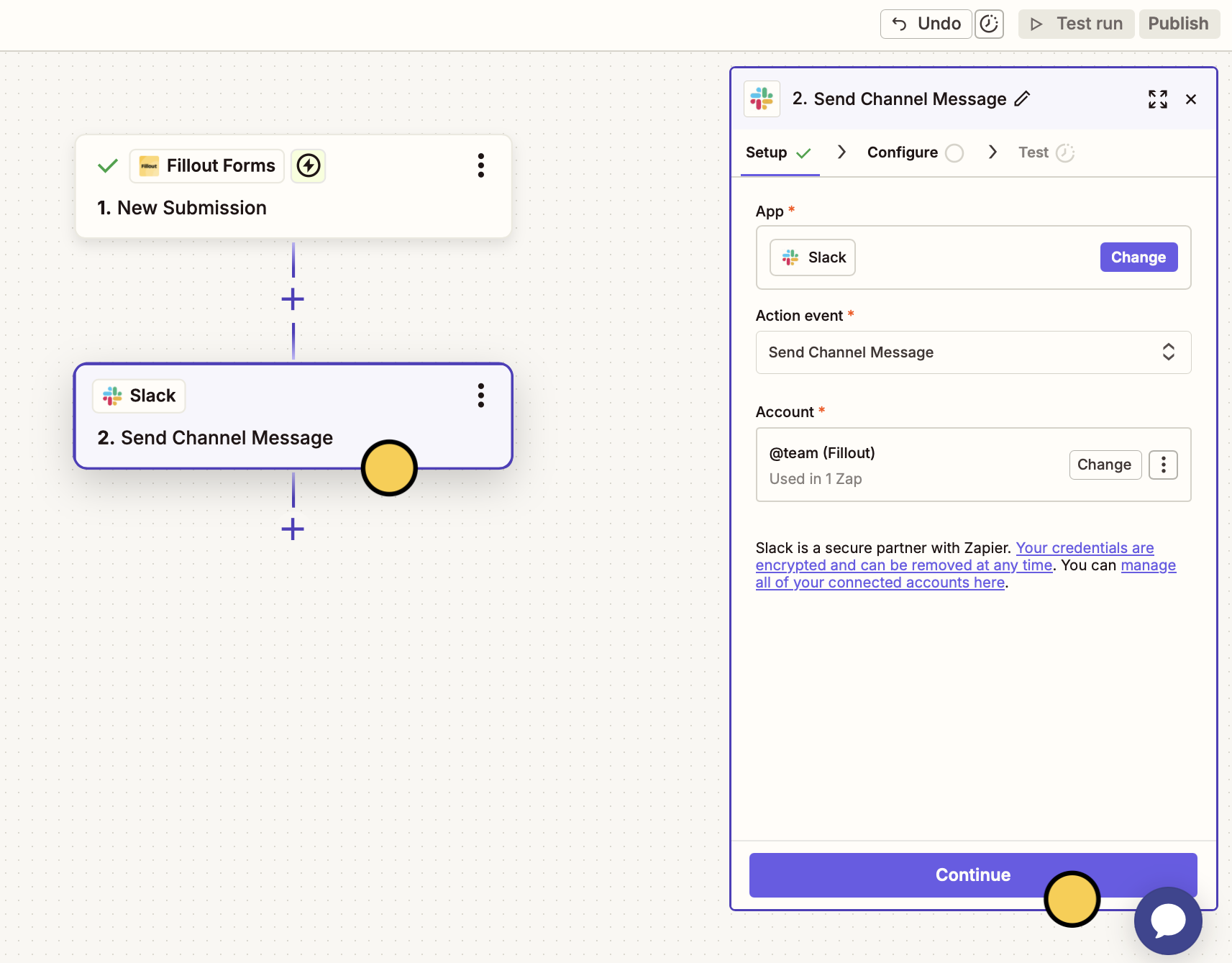This screenshot has width=1232, height=963.
Task: Click the instant trigger lightning icon
Action: coord(309,166)
